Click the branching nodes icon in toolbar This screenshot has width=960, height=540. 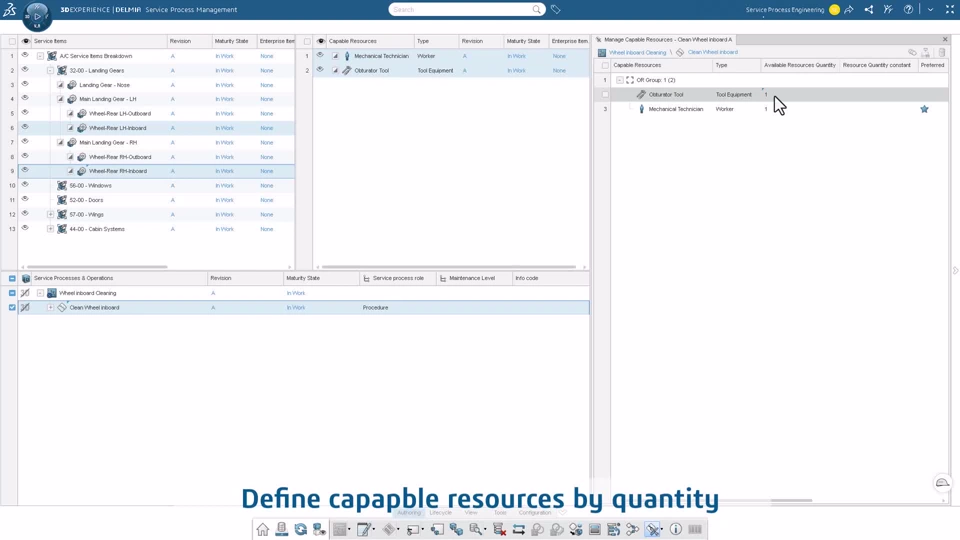click(632, 529)
